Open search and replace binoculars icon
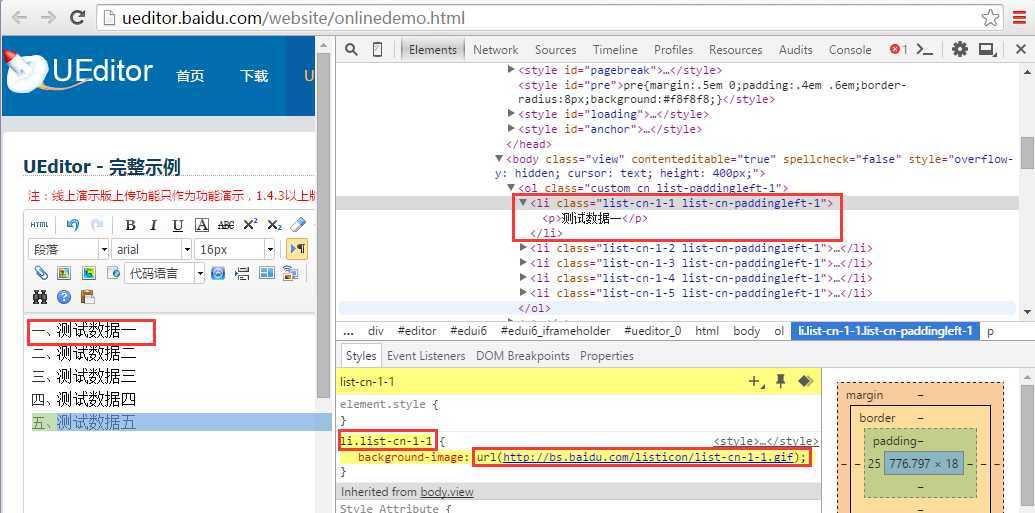 click(x=40, y=297)
